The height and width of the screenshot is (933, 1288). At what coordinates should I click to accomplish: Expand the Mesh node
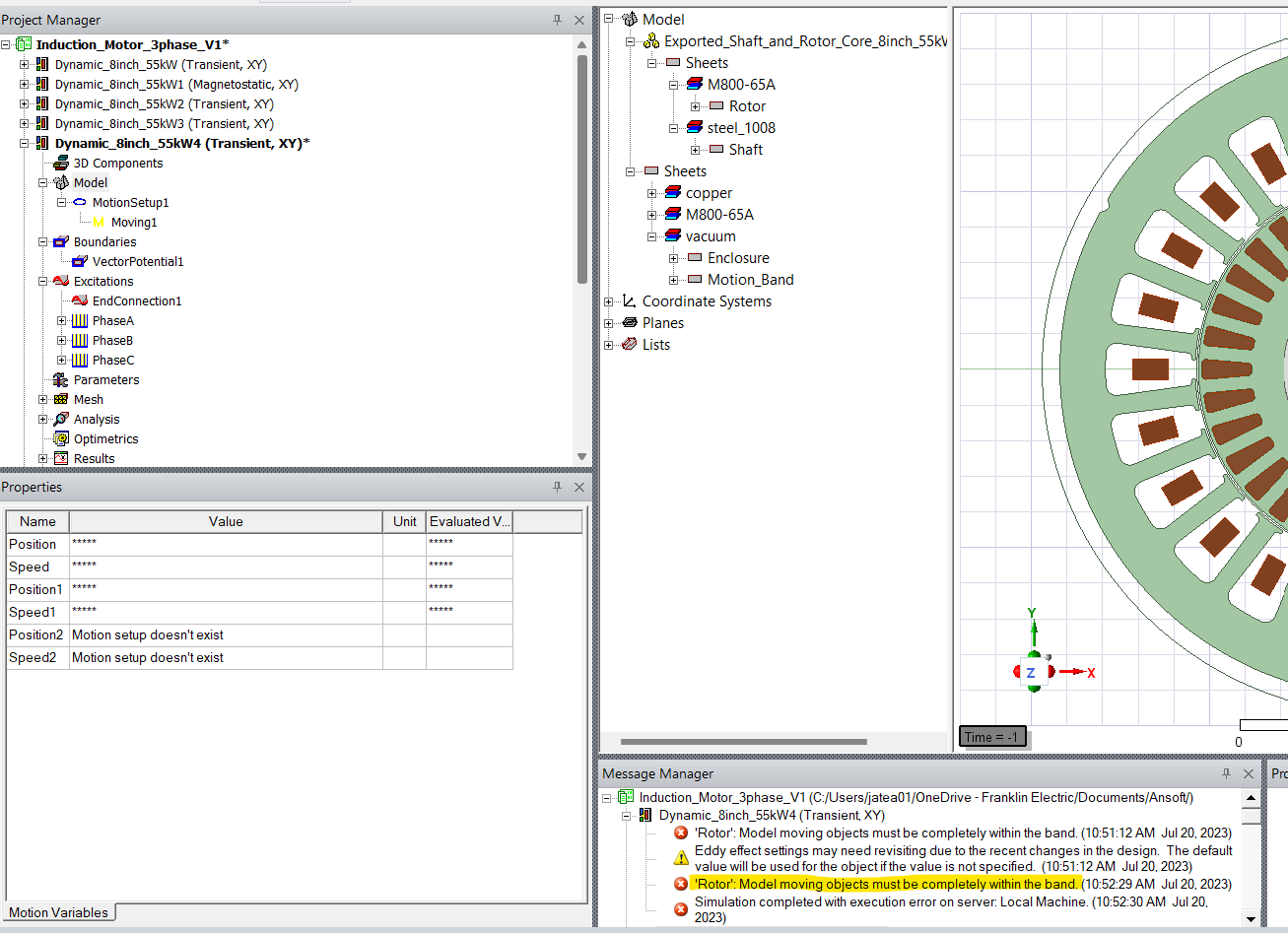click(43, 399)
